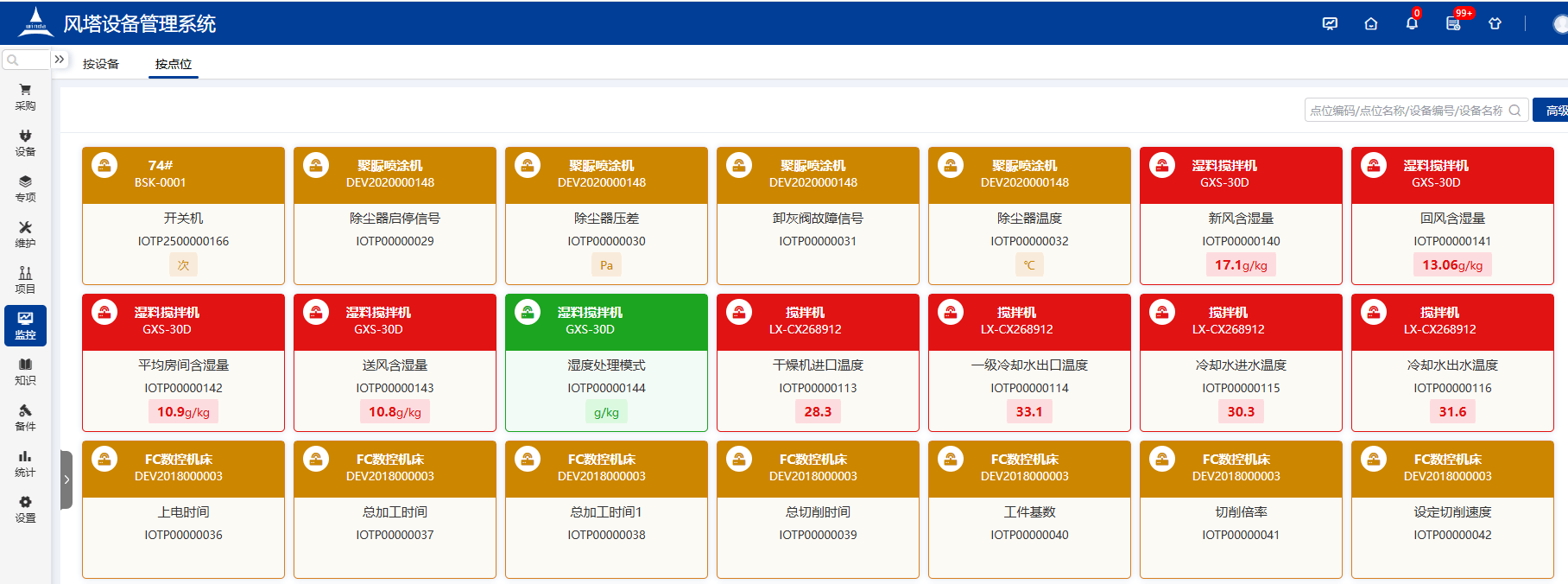
Task: Click the 17.1g/kg value on 新风含湿量 card
Action: pyautogui.click(x=1241, y=265)
